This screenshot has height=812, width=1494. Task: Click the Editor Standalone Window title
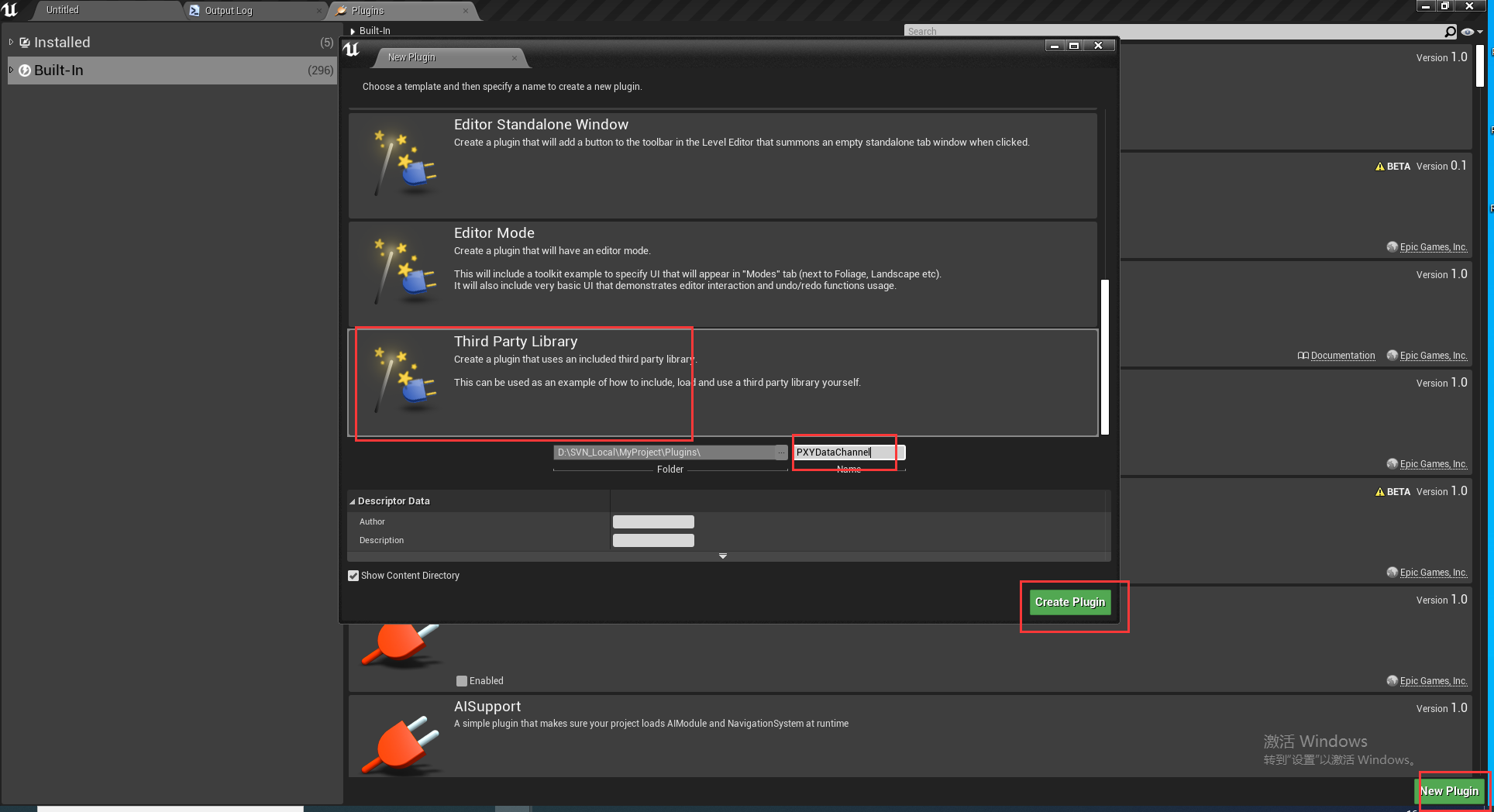pos(541,125)
